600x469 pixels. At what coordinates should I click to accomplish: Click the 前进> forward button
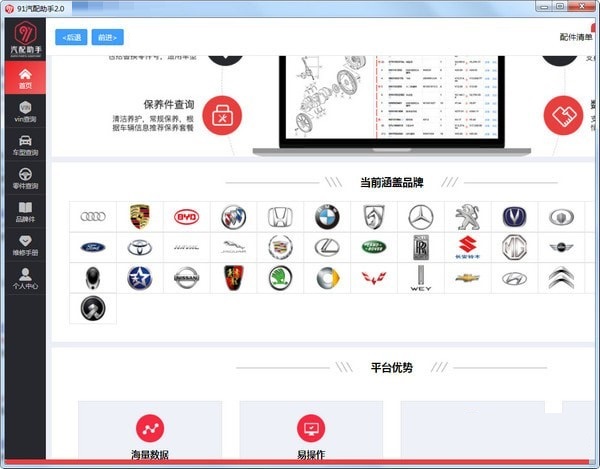pyautogui.click(x=108, y=37)
